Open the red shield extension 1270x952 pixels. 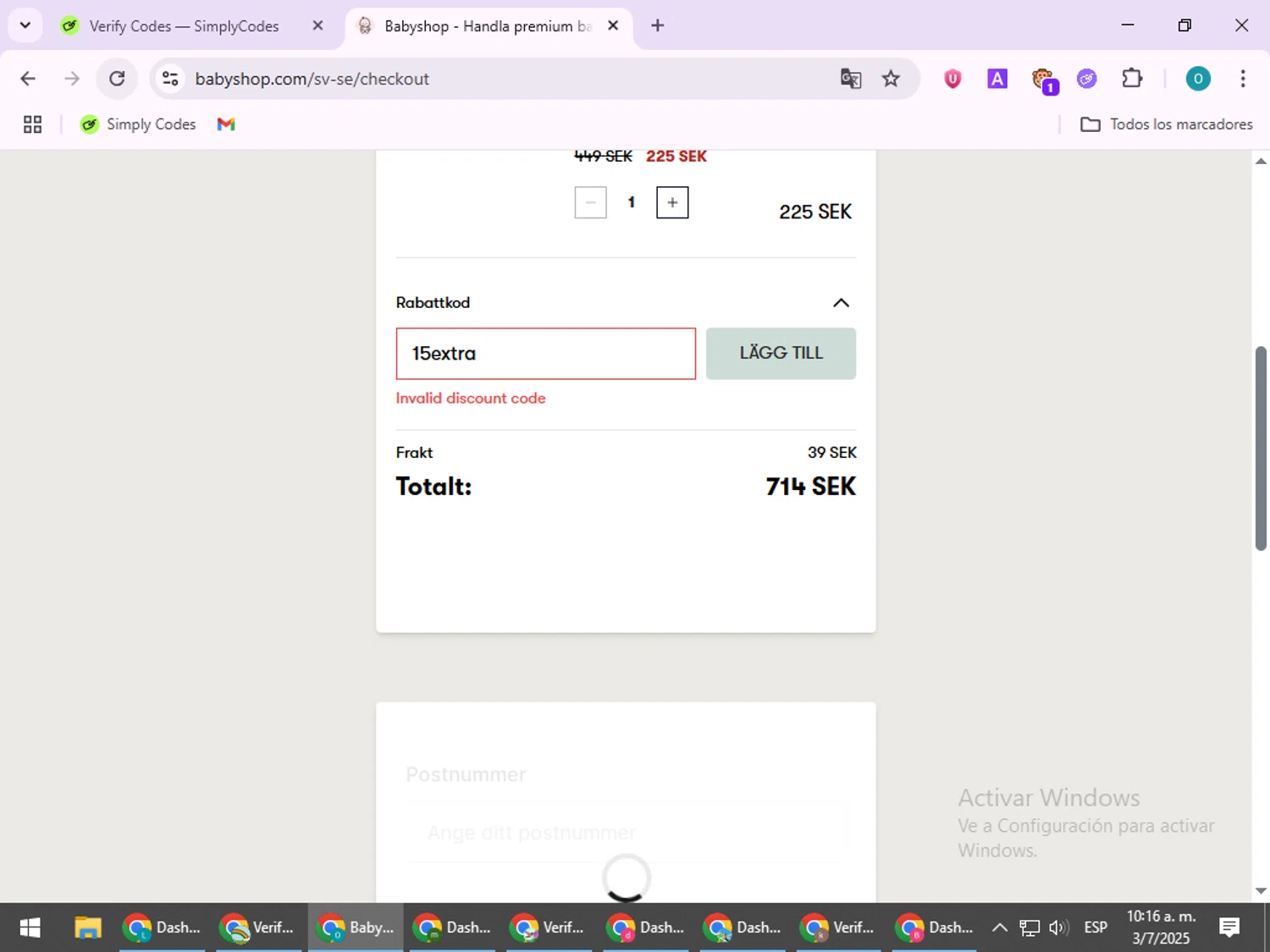coord(952,79)
